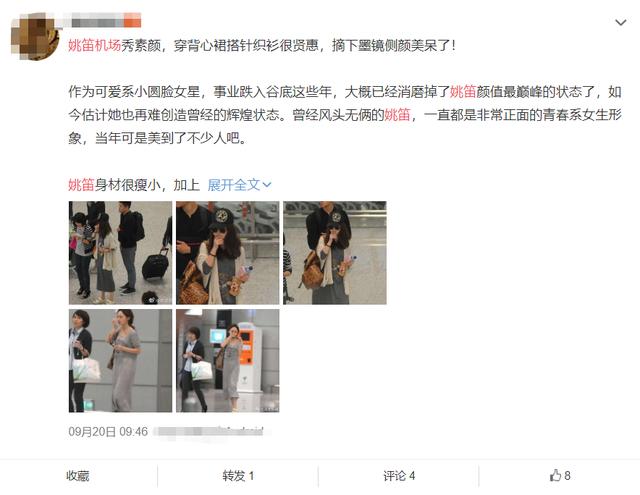Viewport: 640px width, 495px height.
Task: Click the small arrow beside 展开全文
Action: [x=267, y=185]
